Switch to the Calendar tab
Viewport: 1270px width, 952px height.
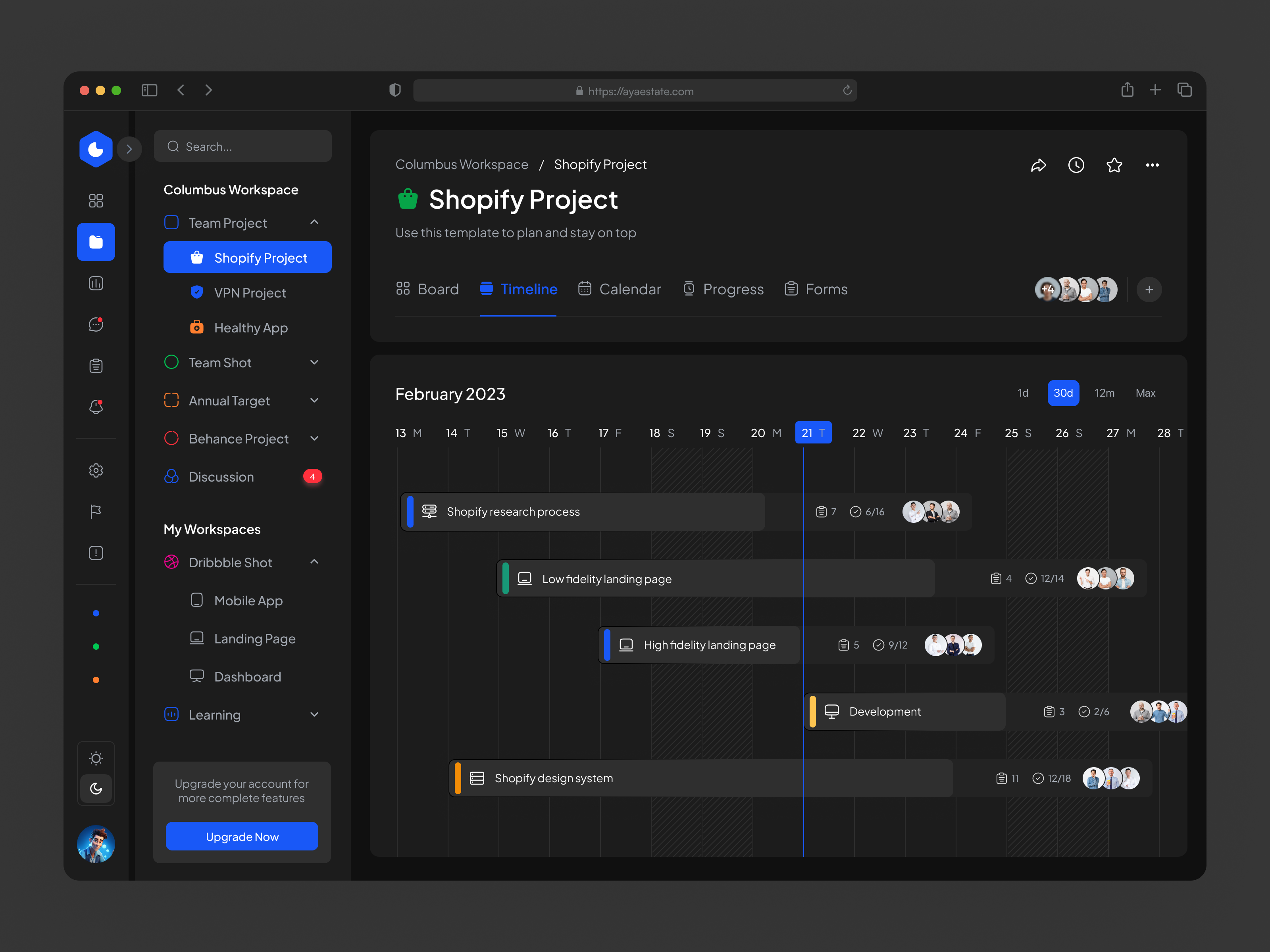click(620, 289)
